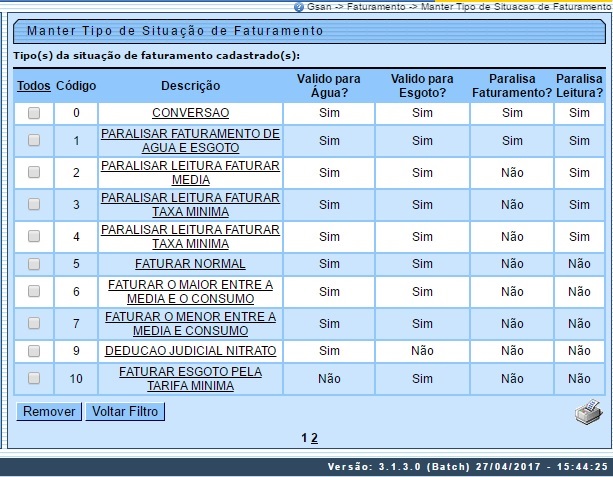
Task: Go to page 2 of results
Action: point(314,438)
